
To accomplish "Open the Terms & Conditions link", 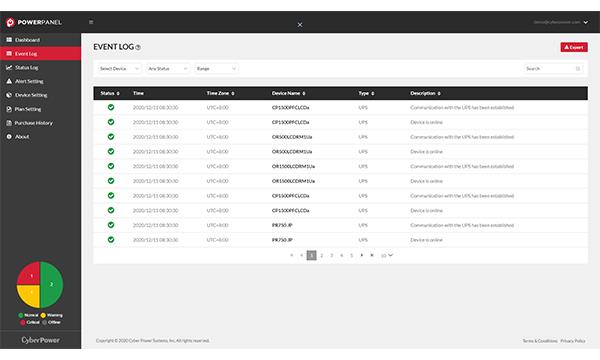I will point(540,341).
